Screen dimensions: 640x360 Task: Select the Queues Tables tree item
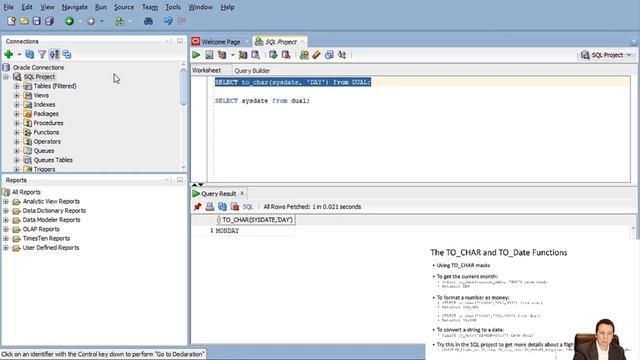(53, 160)
